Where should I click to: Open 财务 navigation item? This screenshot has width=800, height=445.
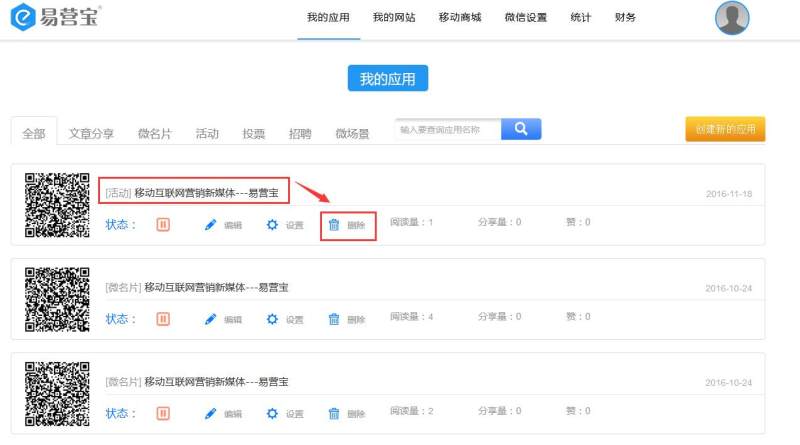[625, 17]
